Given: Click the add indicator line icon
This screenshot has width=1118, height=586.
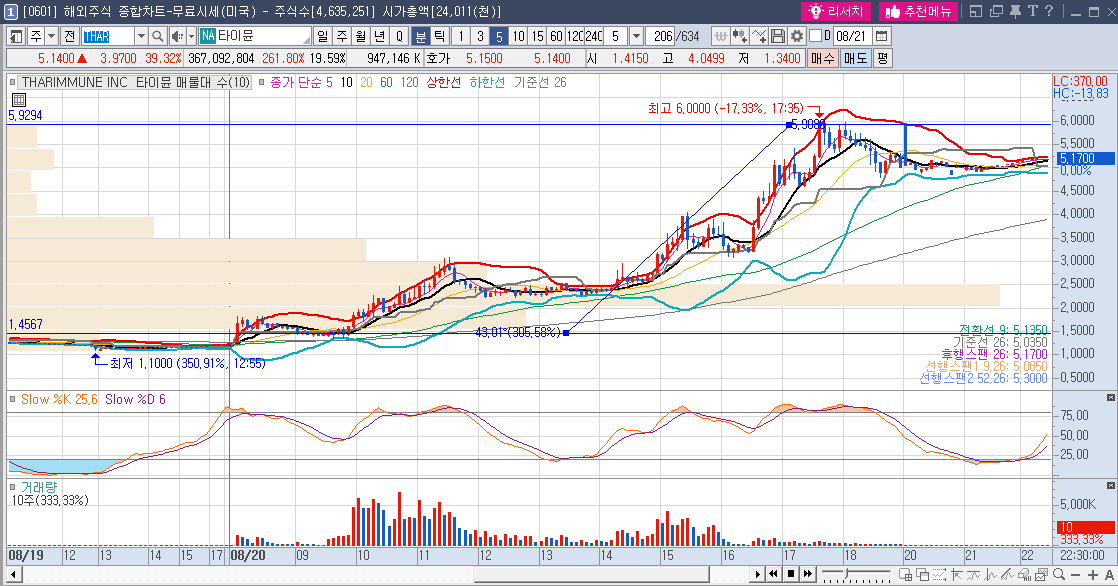Looking at the screenshot, I should click(x=759, y=36).
